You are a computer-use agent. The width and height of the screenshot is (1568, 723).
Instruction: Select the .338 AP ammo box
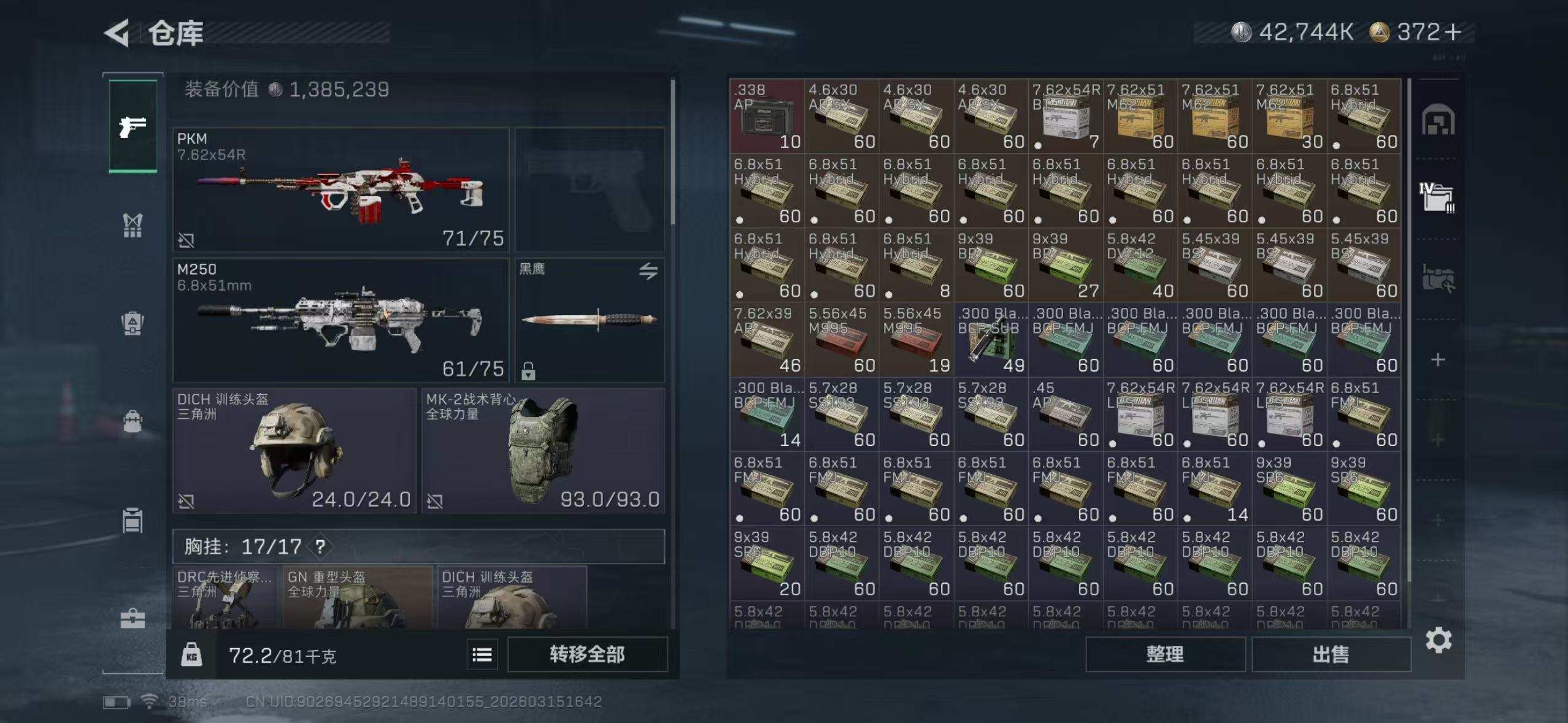click(767, 115)
